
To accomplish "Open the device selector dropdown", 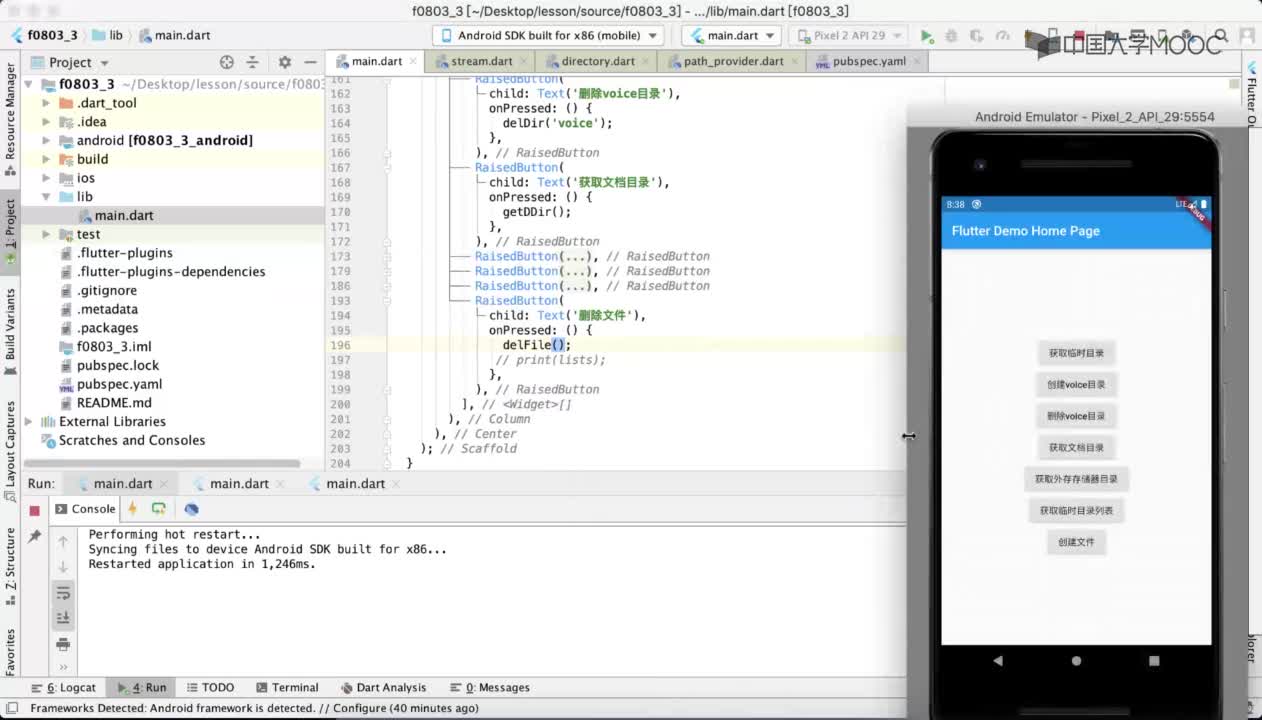I will pos(549,35).
